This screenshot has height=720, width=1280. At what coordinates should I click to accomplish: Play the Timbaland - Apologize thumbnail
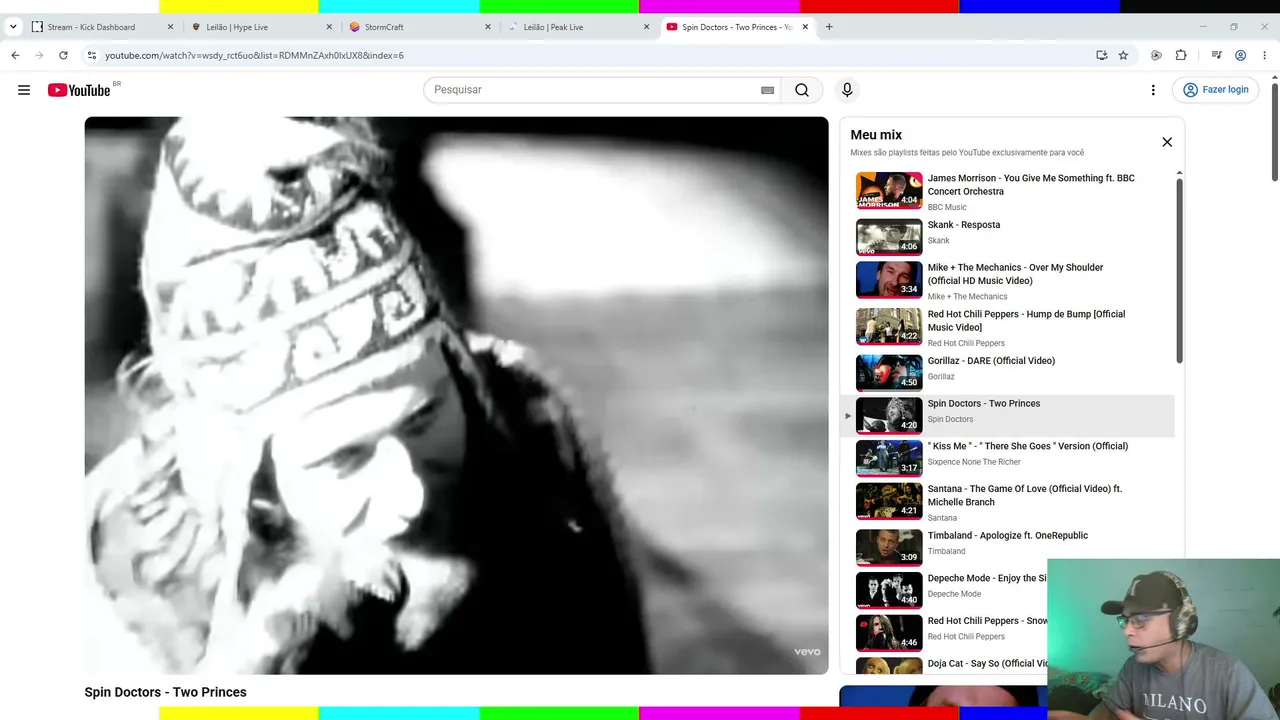[x=889, y=547]
